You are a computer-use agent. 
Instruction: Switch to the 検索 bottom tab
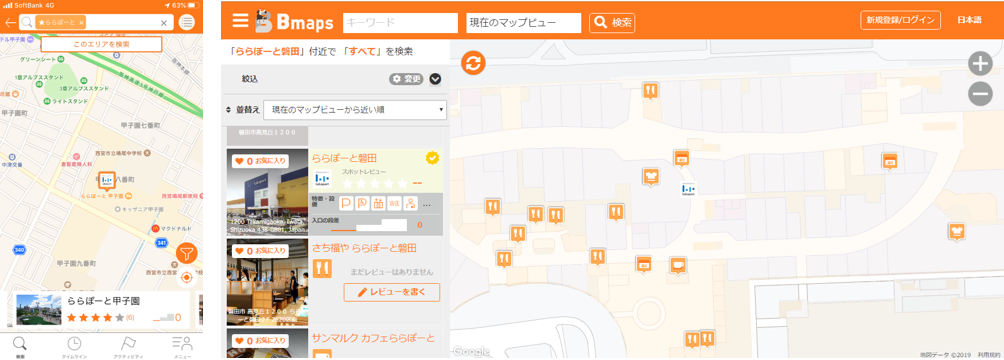pyautogui.click(x=20, y=347)
